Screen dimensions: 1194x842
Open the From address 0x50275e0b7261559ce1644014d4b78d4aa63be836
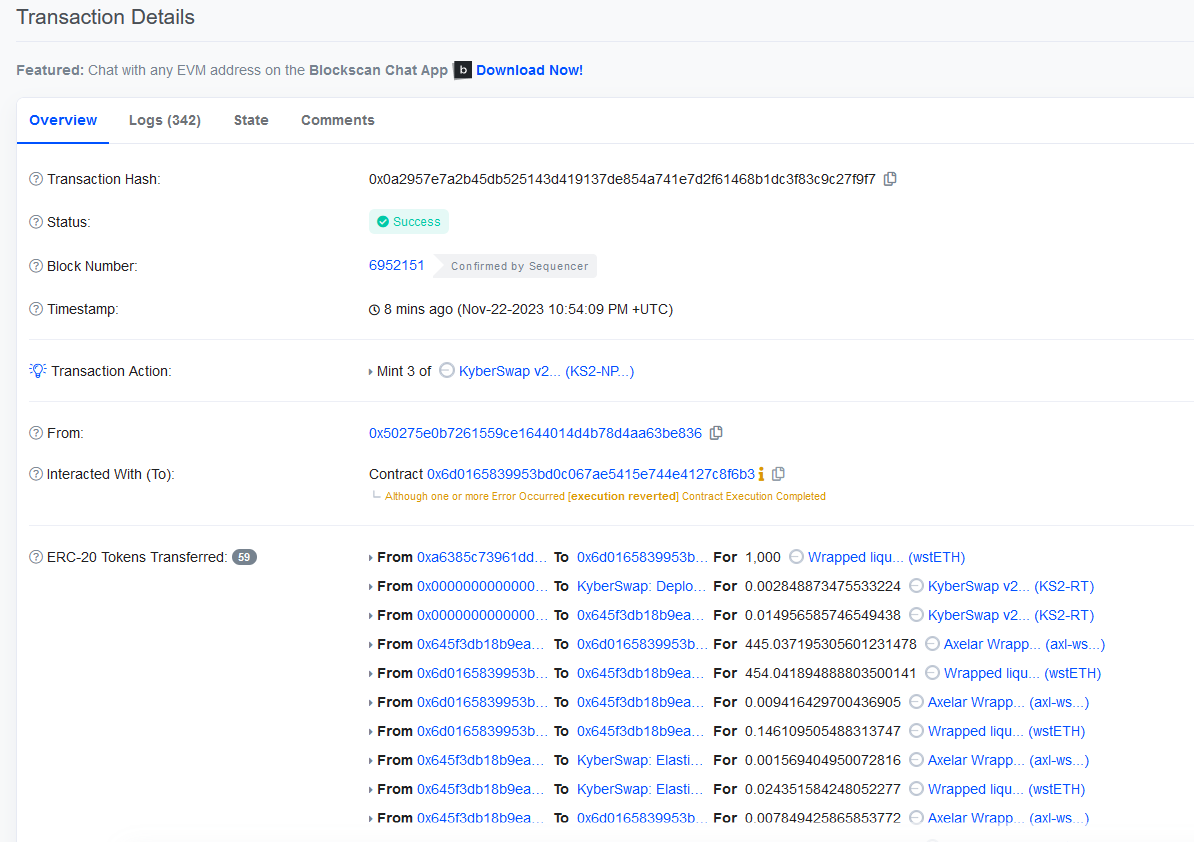point(535,433)
